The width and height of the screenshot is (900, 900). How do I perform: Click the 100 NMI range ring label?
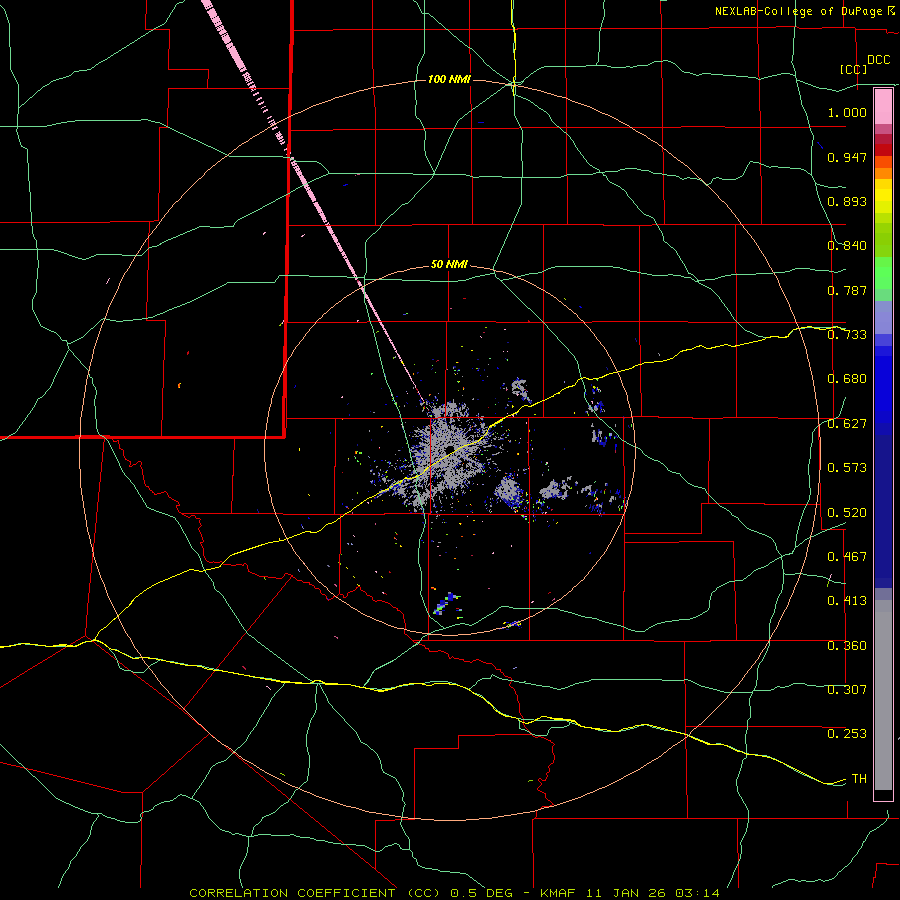[x=449, y=79]
